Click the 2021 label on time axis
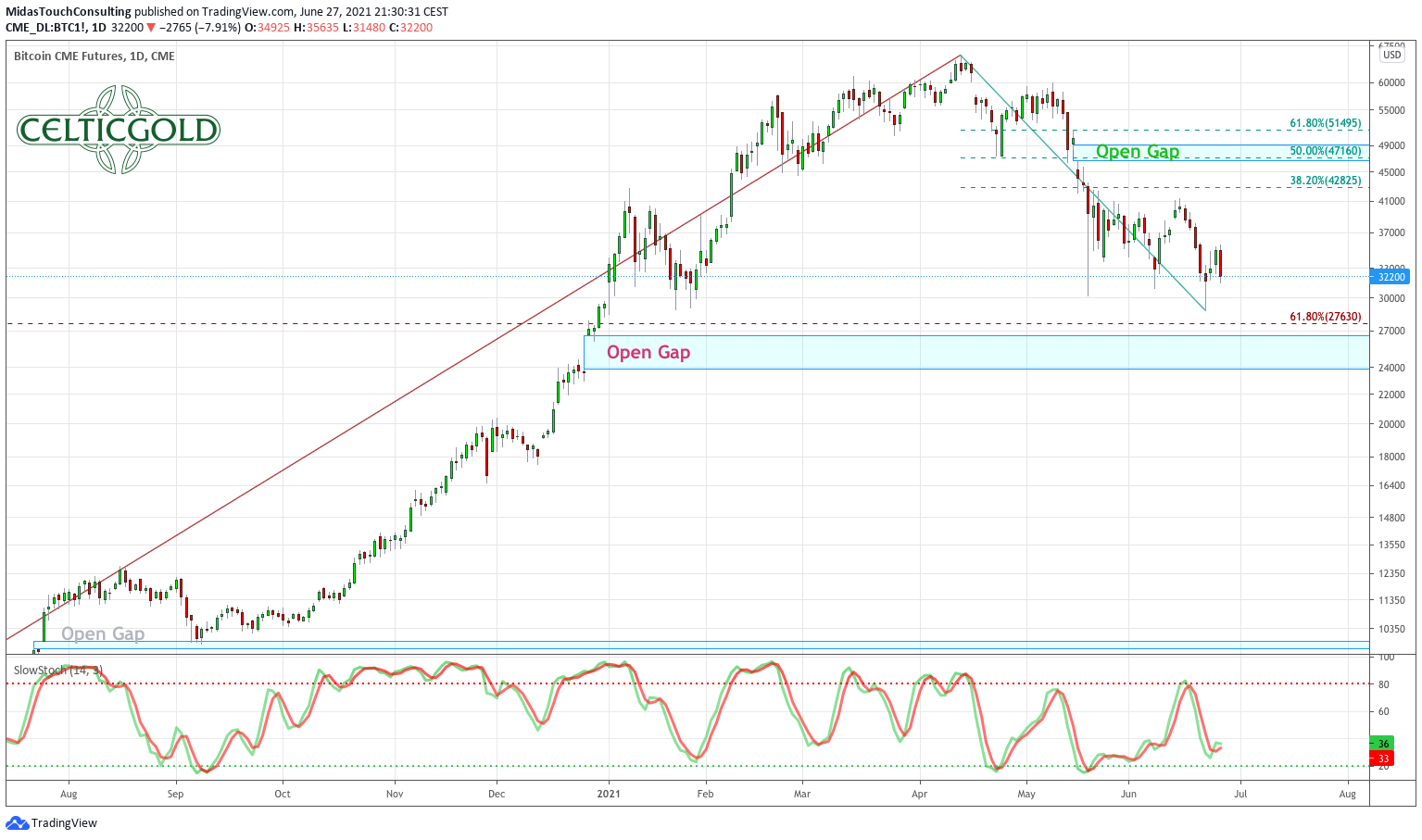Image resolution: width=1422 pixels, height=840 pixels. (608, 794)
